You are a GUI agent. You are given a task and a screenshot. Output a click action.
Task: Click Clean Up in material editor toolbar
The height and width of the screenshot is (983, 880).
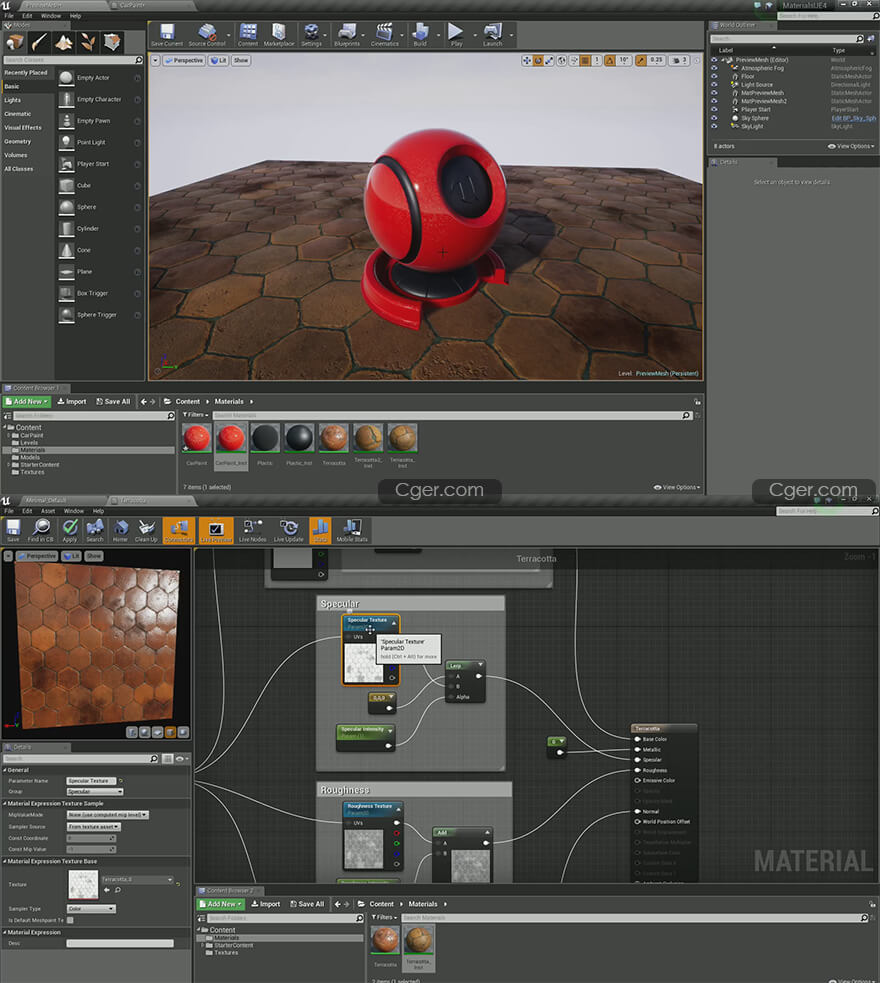coord(146,530)
